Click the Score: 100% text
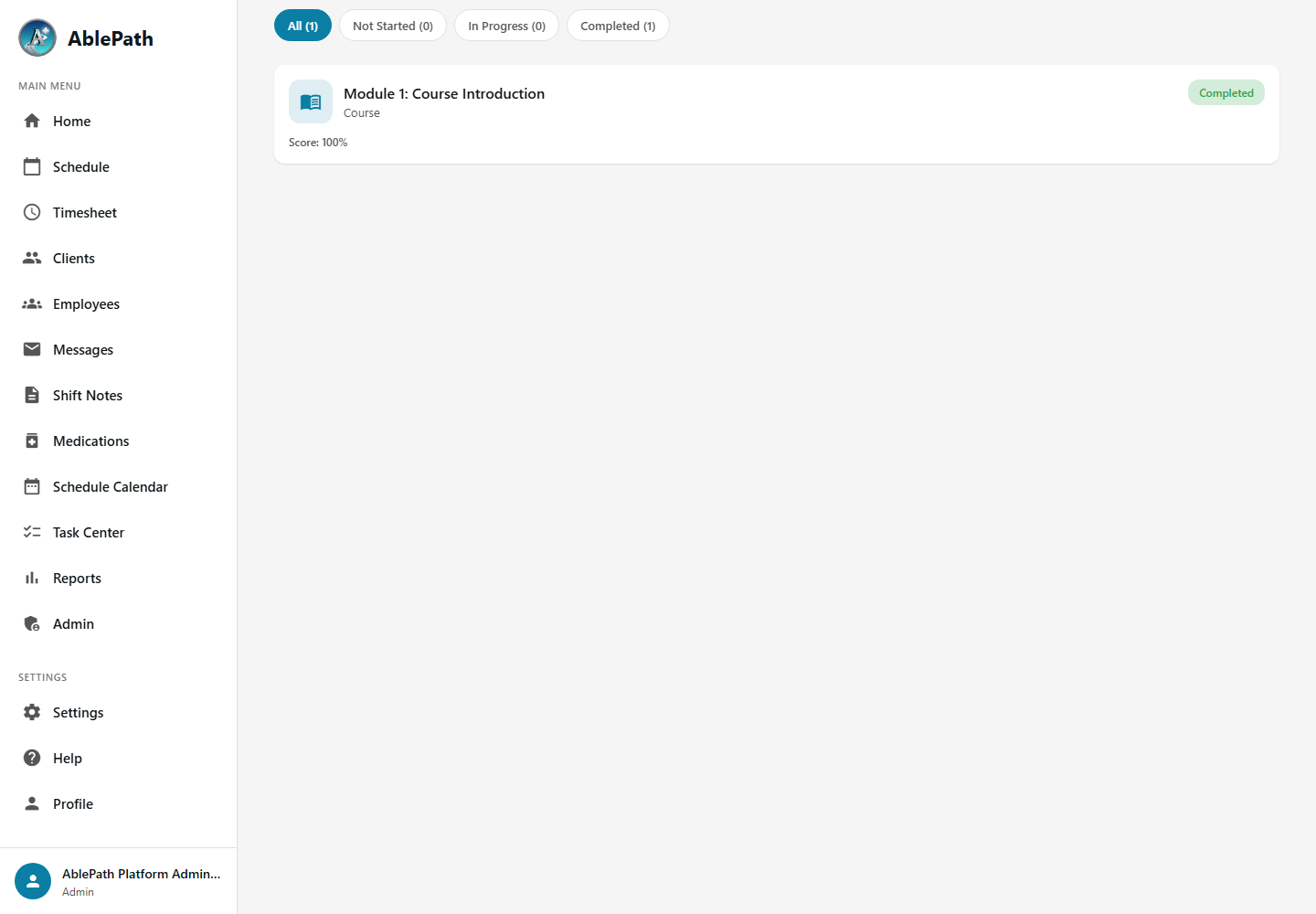Image resolution: width=1316 pixels, height=914 pixels. 318,143
